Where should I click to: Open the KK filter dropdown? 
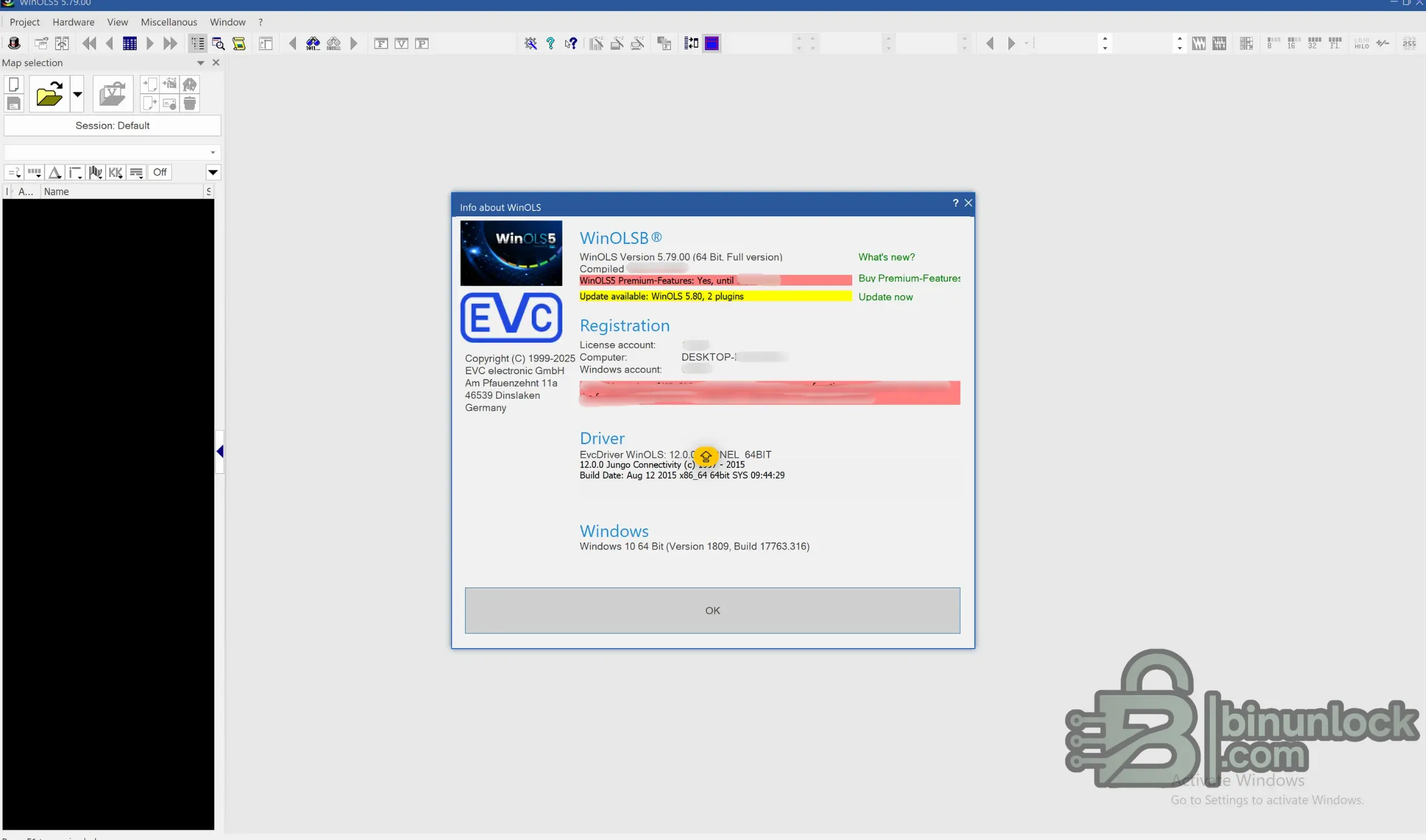point(116,173)
